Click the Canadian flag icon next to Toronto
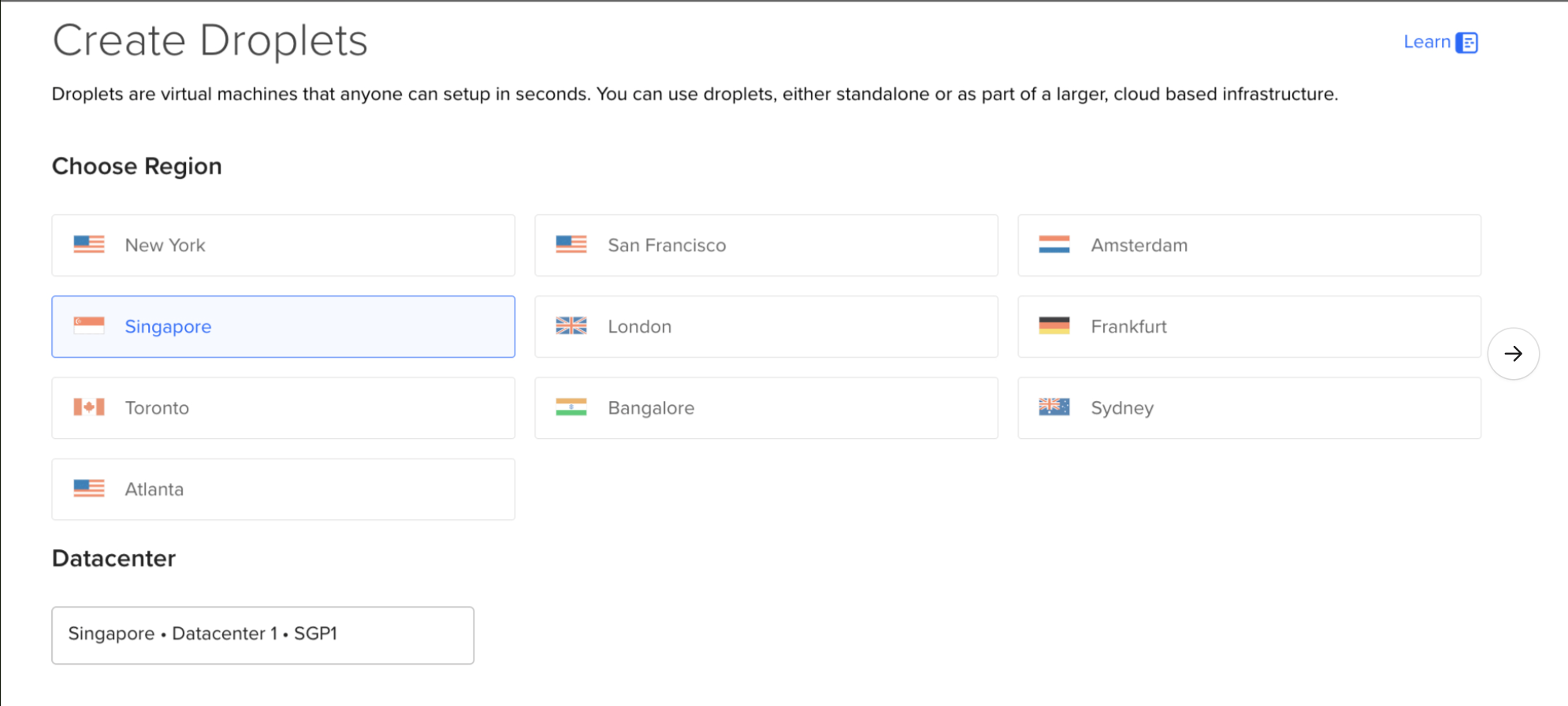Viewport: 1568px width, 706px height. pyautogui.click(x=89, y=407)
